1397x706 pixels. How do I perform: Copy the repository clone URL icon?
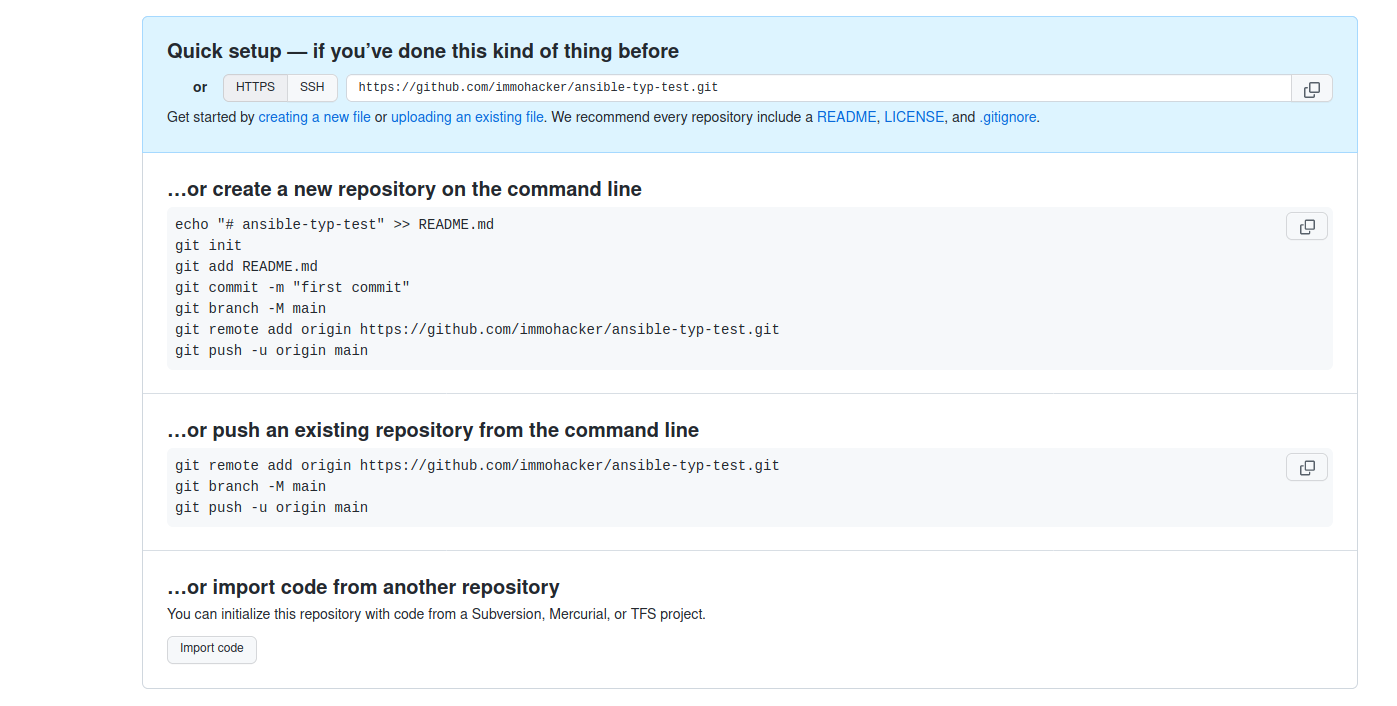tap(1310, 88)
